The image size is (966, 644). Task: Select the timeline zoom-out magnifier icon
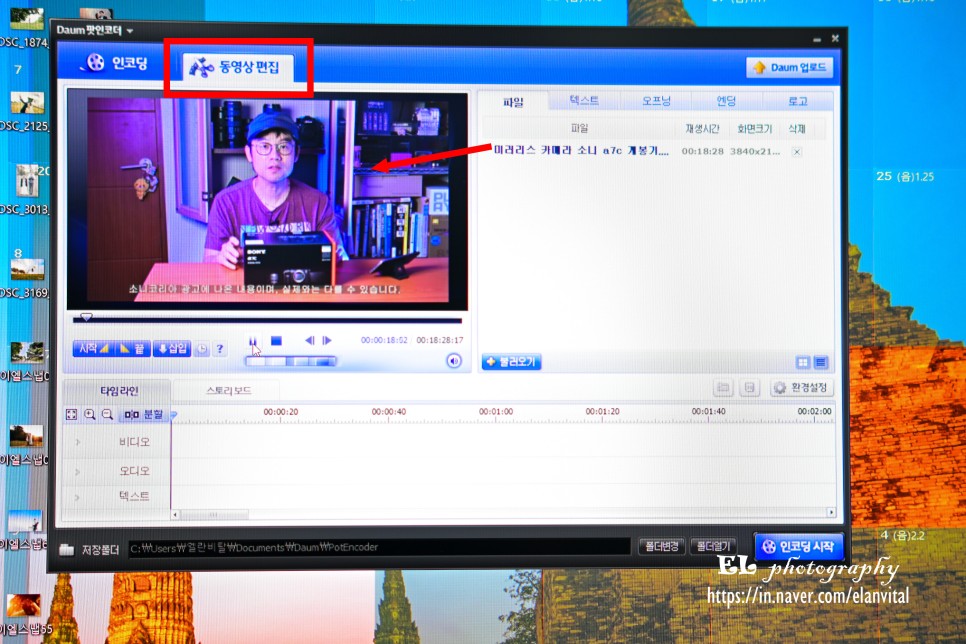coord(106,415)
